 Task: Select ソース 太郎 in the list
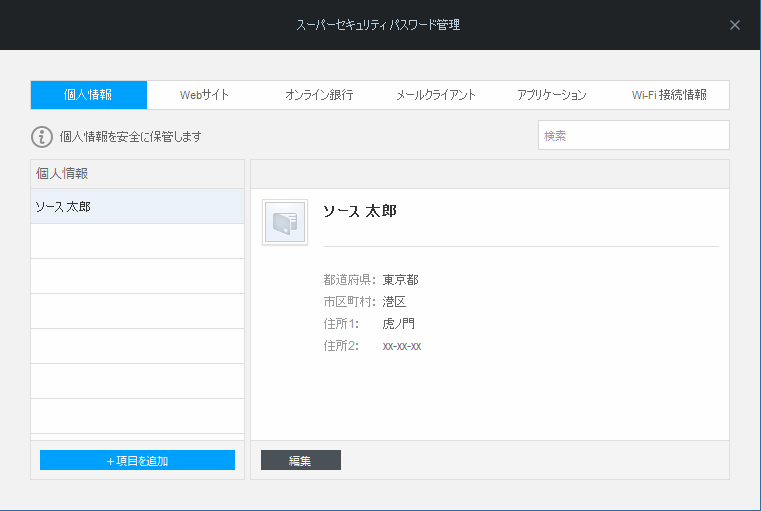click(137, 206)
